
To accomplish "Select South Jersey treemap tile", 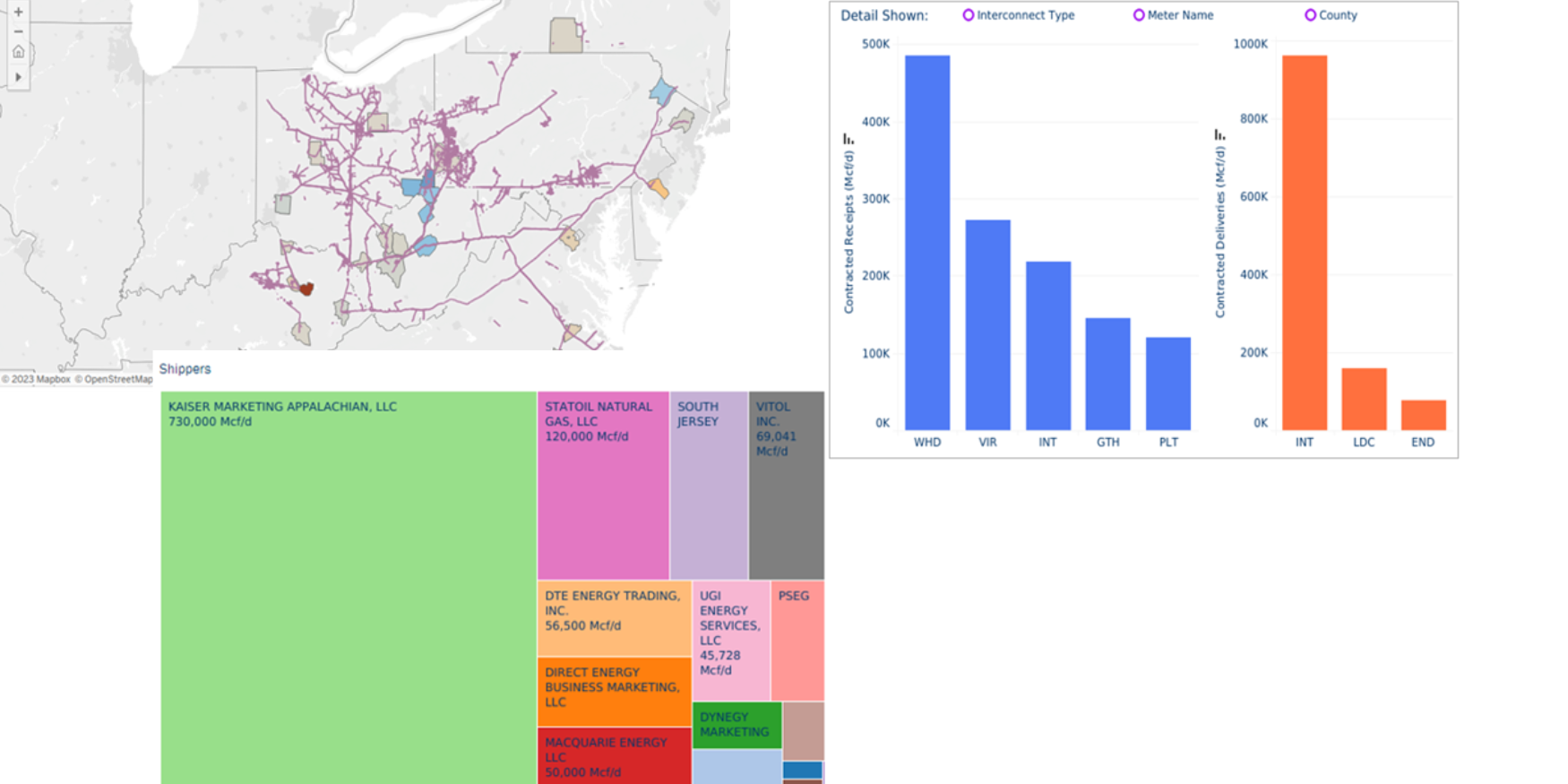I will 709,485.
